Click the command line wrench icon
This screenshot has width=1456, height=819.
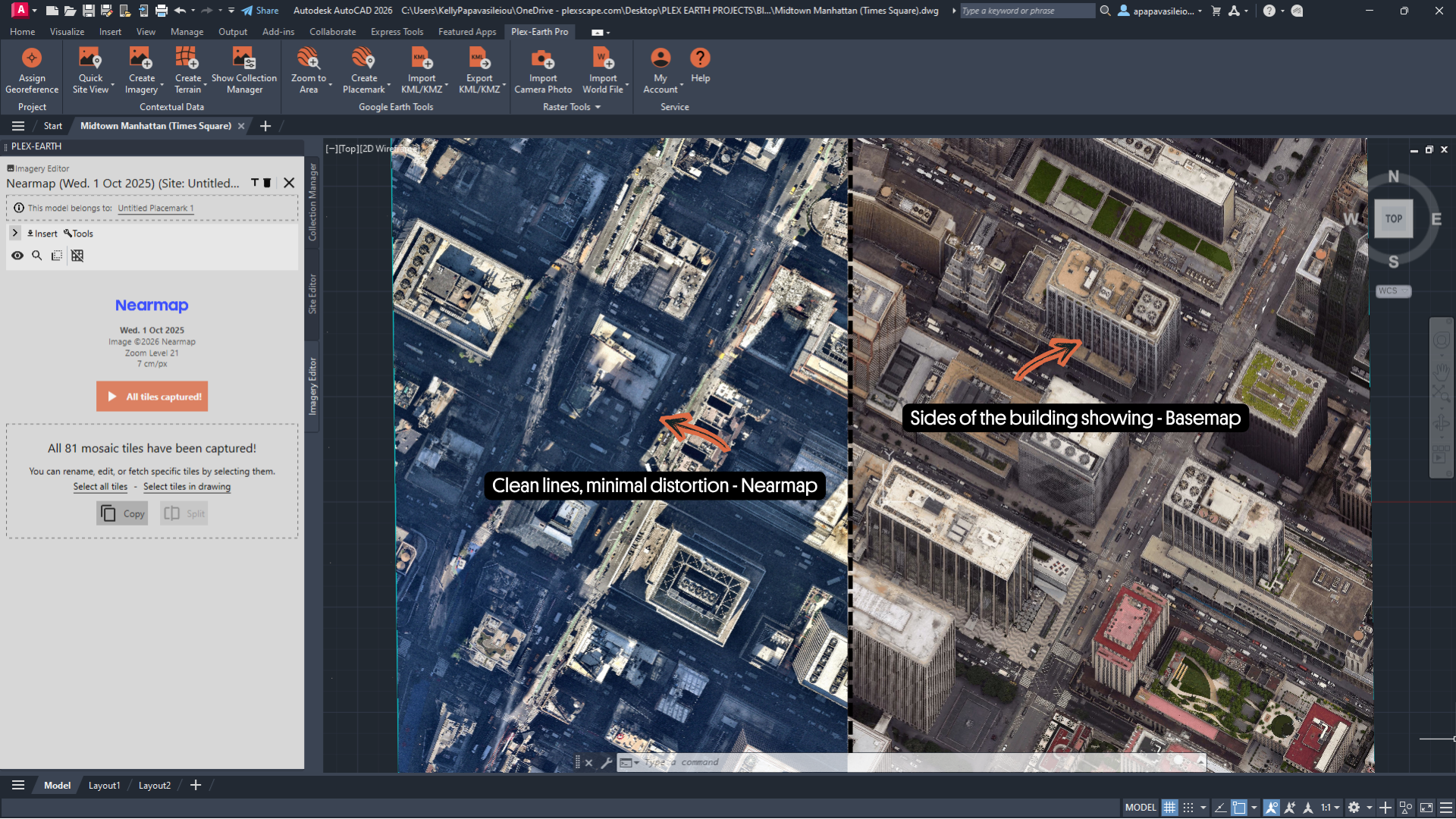[606, 763]
